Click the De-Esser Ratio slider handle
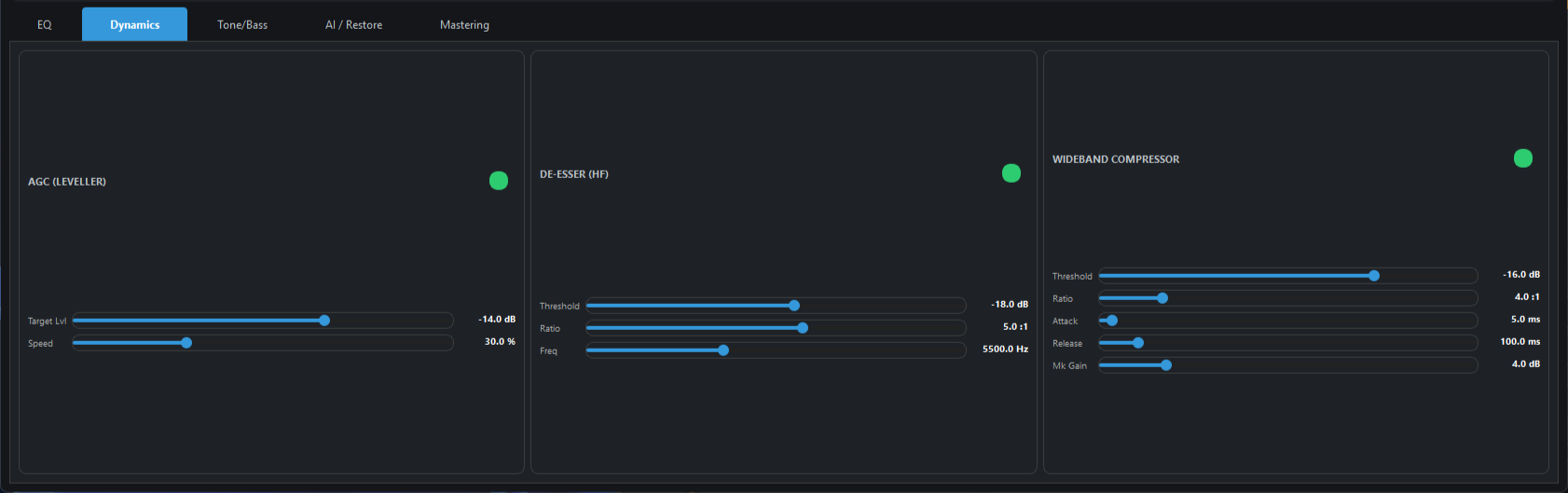 pos(803,328)
